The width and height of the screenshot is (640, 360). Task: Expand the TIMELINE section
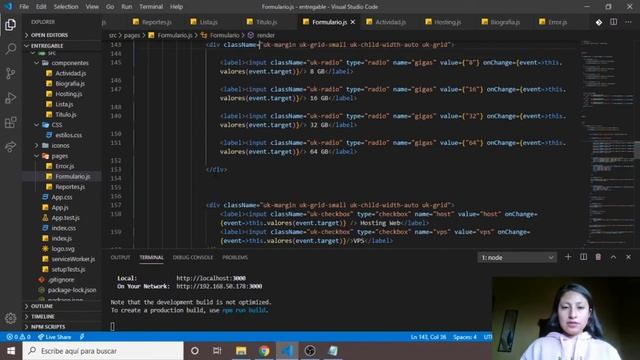61,316
